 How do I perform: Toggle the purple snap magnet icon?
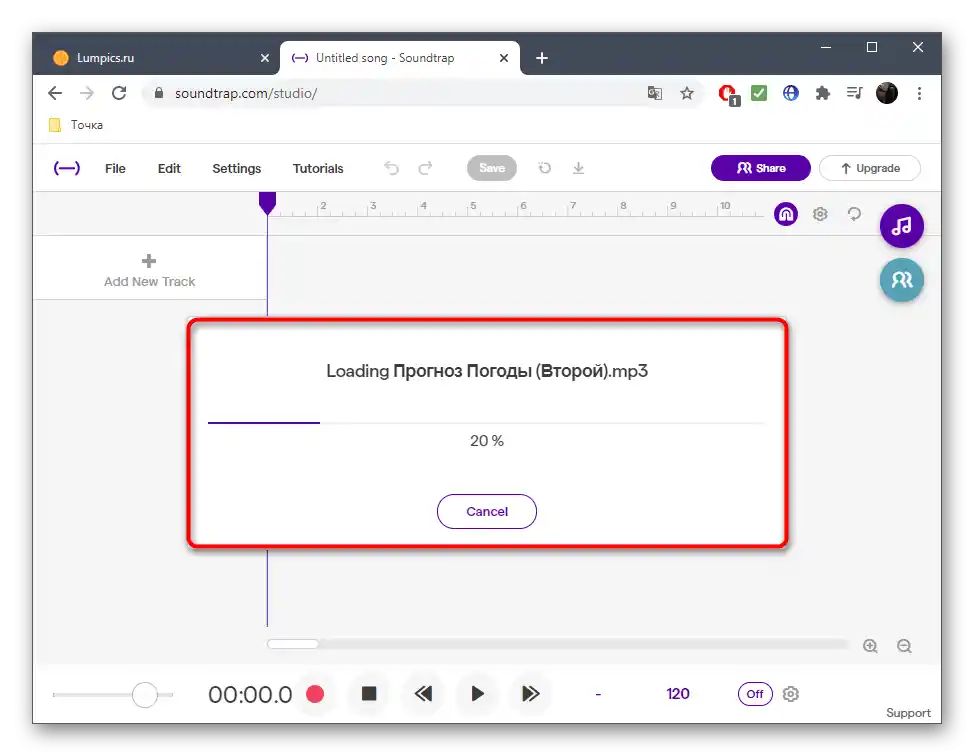[786, 214]
